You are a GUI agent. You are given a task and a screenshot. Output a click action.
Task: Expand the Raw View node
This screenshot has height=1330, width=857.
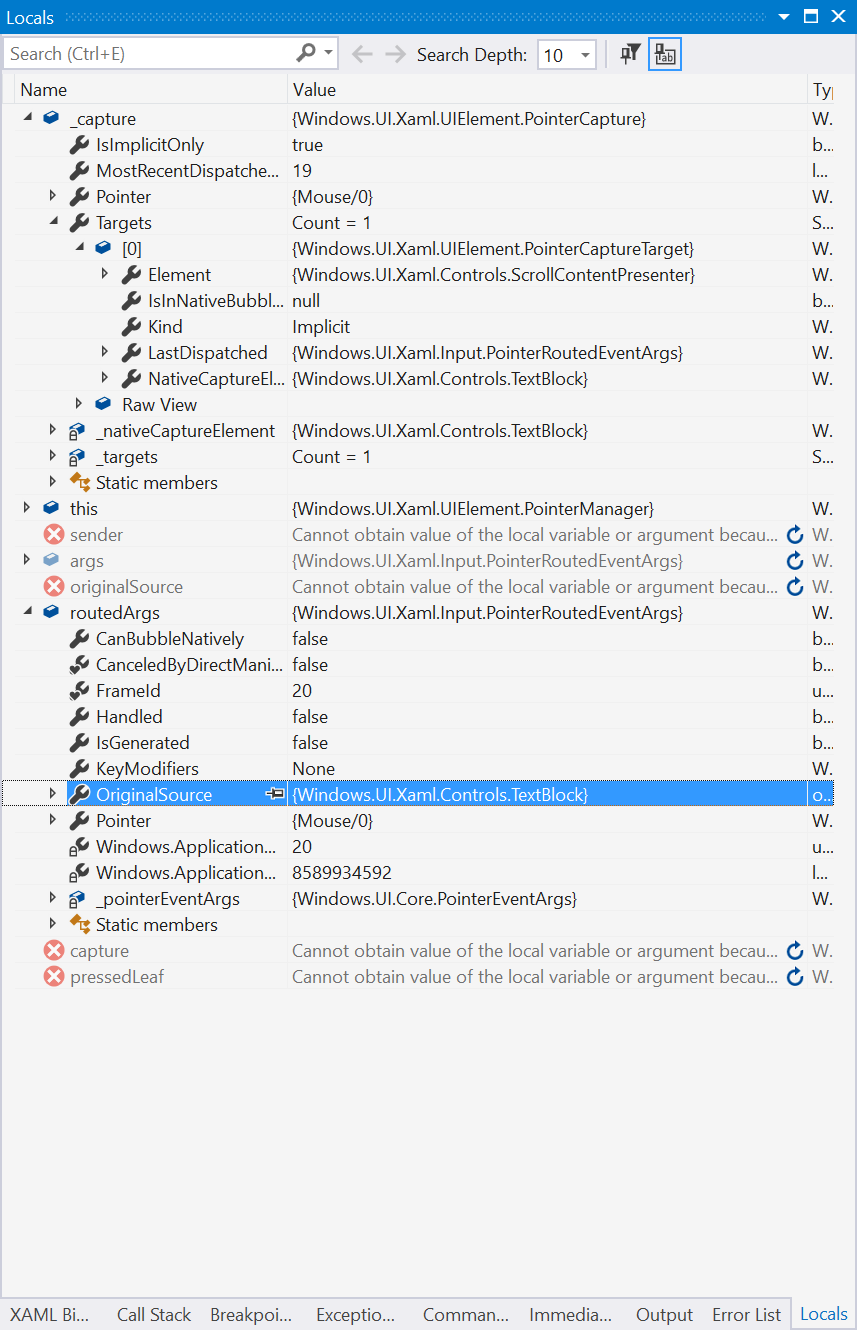[79, 404]
